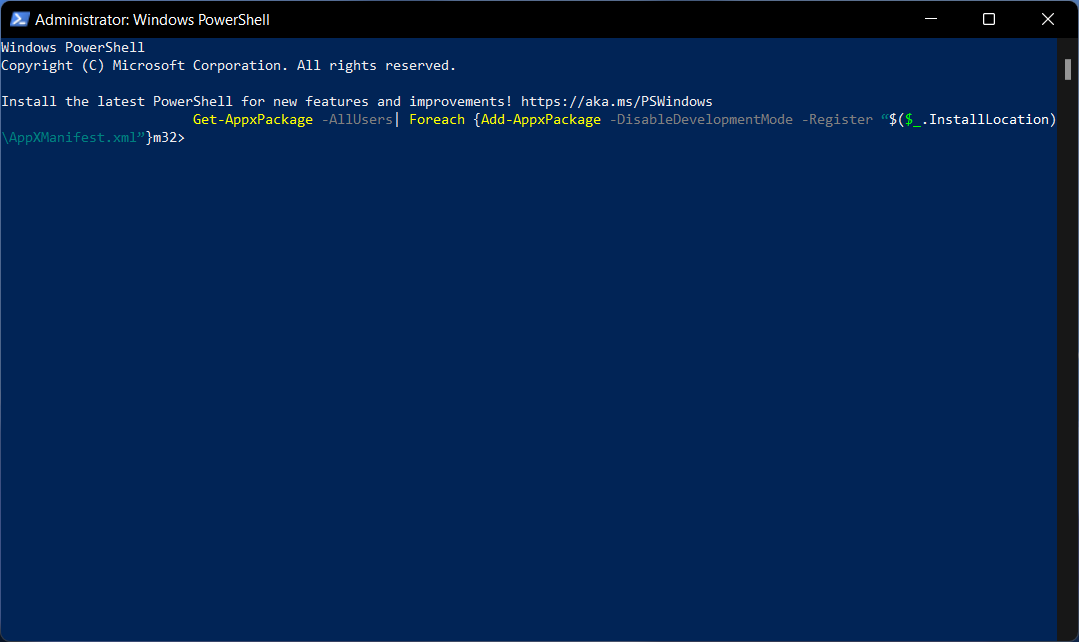Image resolution: width=1079 pixels, height=642 pixels.
Task: Click the -AllUsers parameter
Action: coord(357,120)
